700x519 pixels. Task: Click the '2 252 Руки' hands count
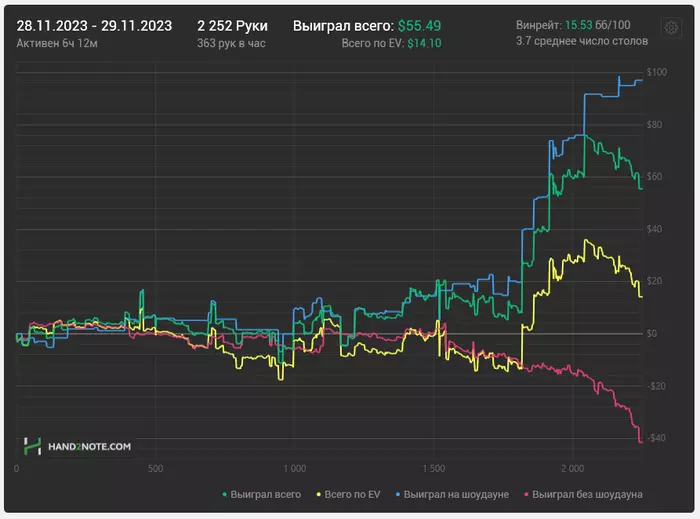(x=232, y=26)
